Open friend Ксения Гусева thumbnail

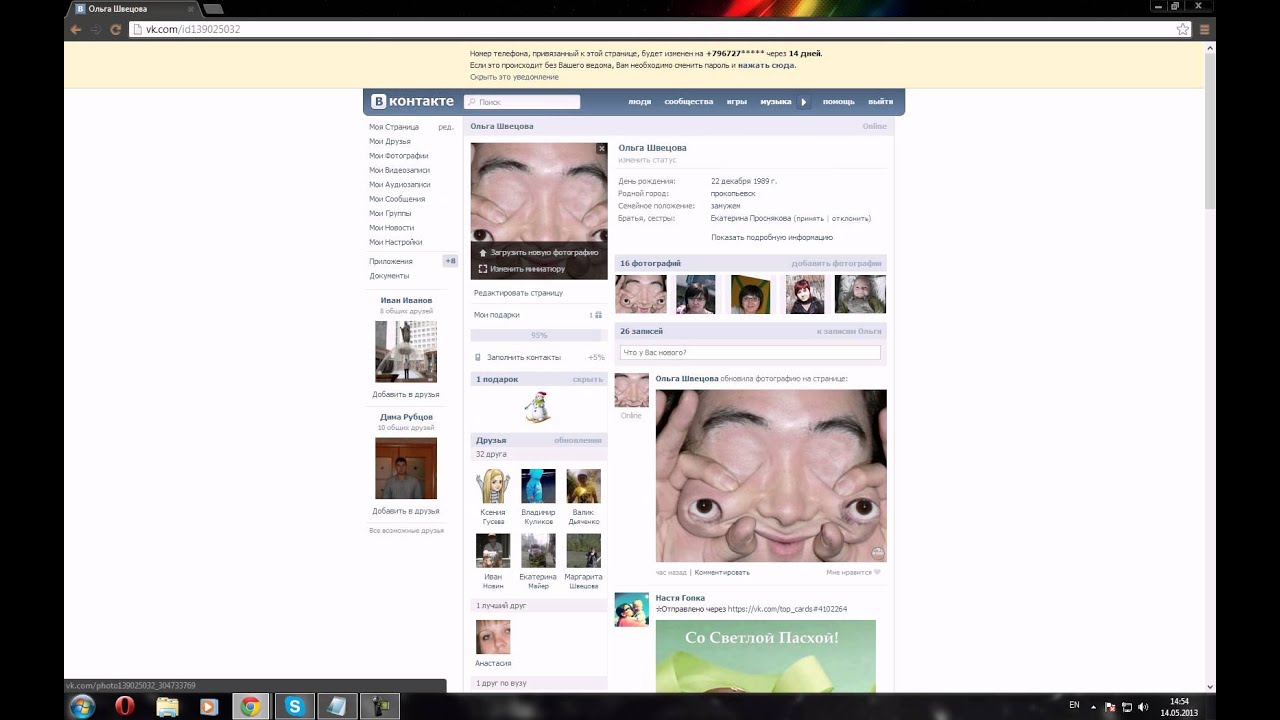pyautogui.click(x=493, y=486)
